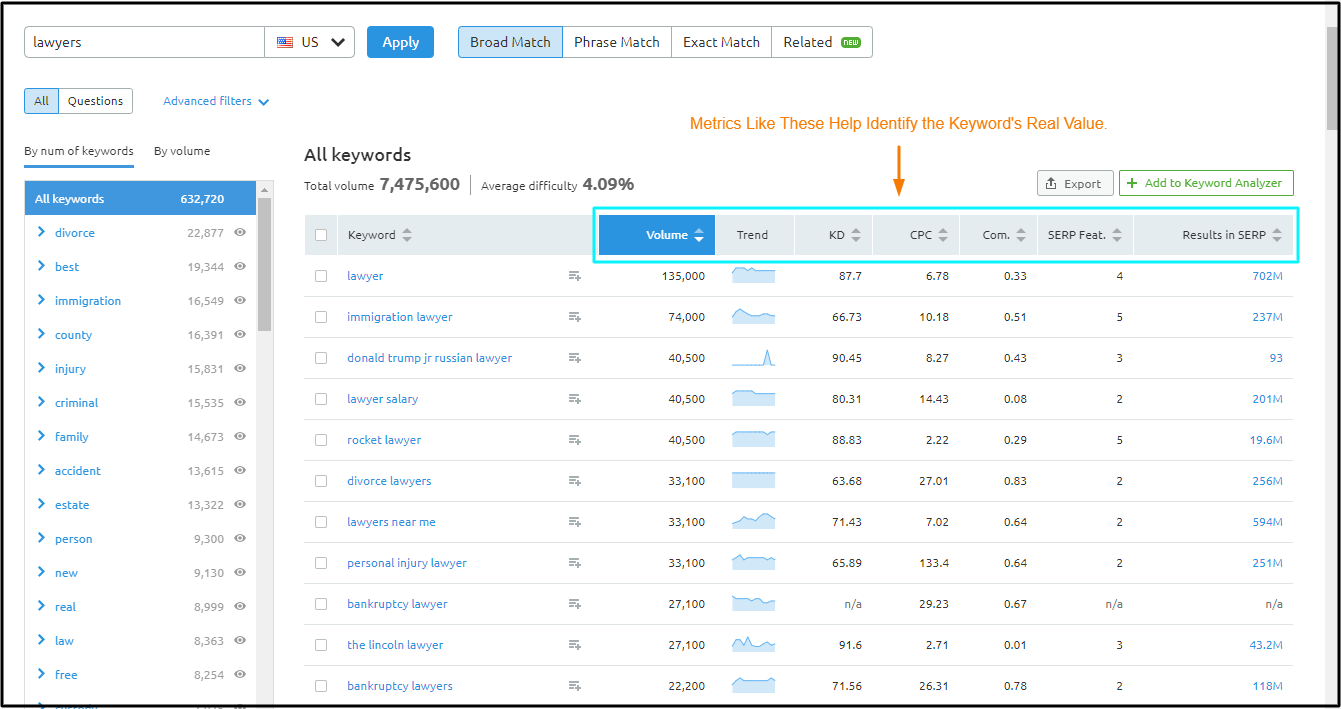Switch to Exact Match tab
Image resolution: width=1341 pixels, height=709 pixels.
(x=721, y=42)
